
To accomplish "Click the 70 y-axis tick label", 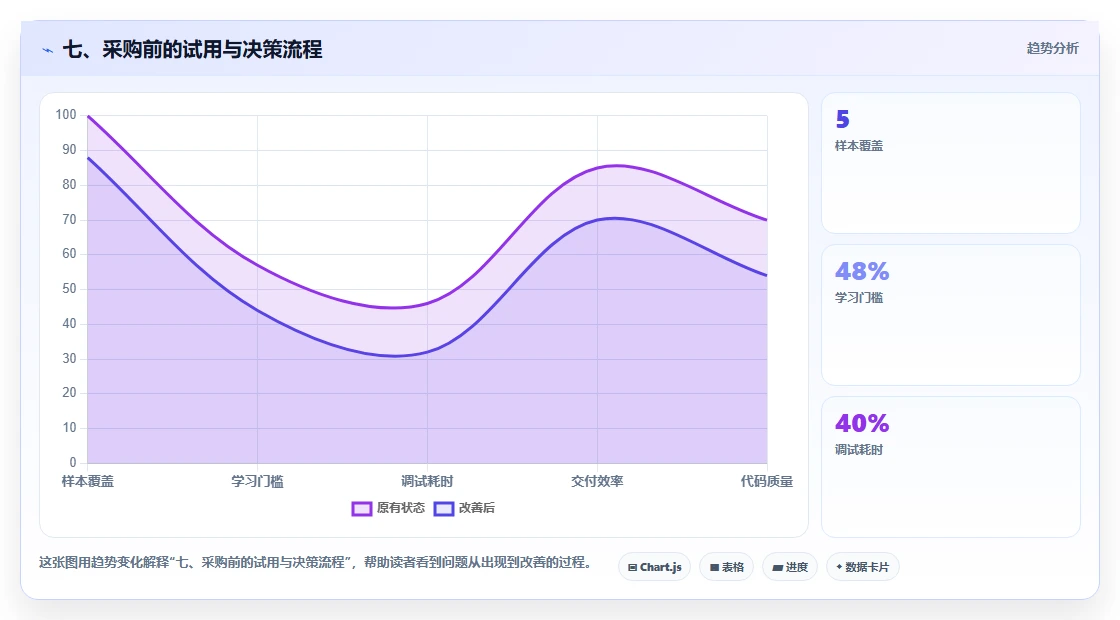I will (x=69, y=219).
